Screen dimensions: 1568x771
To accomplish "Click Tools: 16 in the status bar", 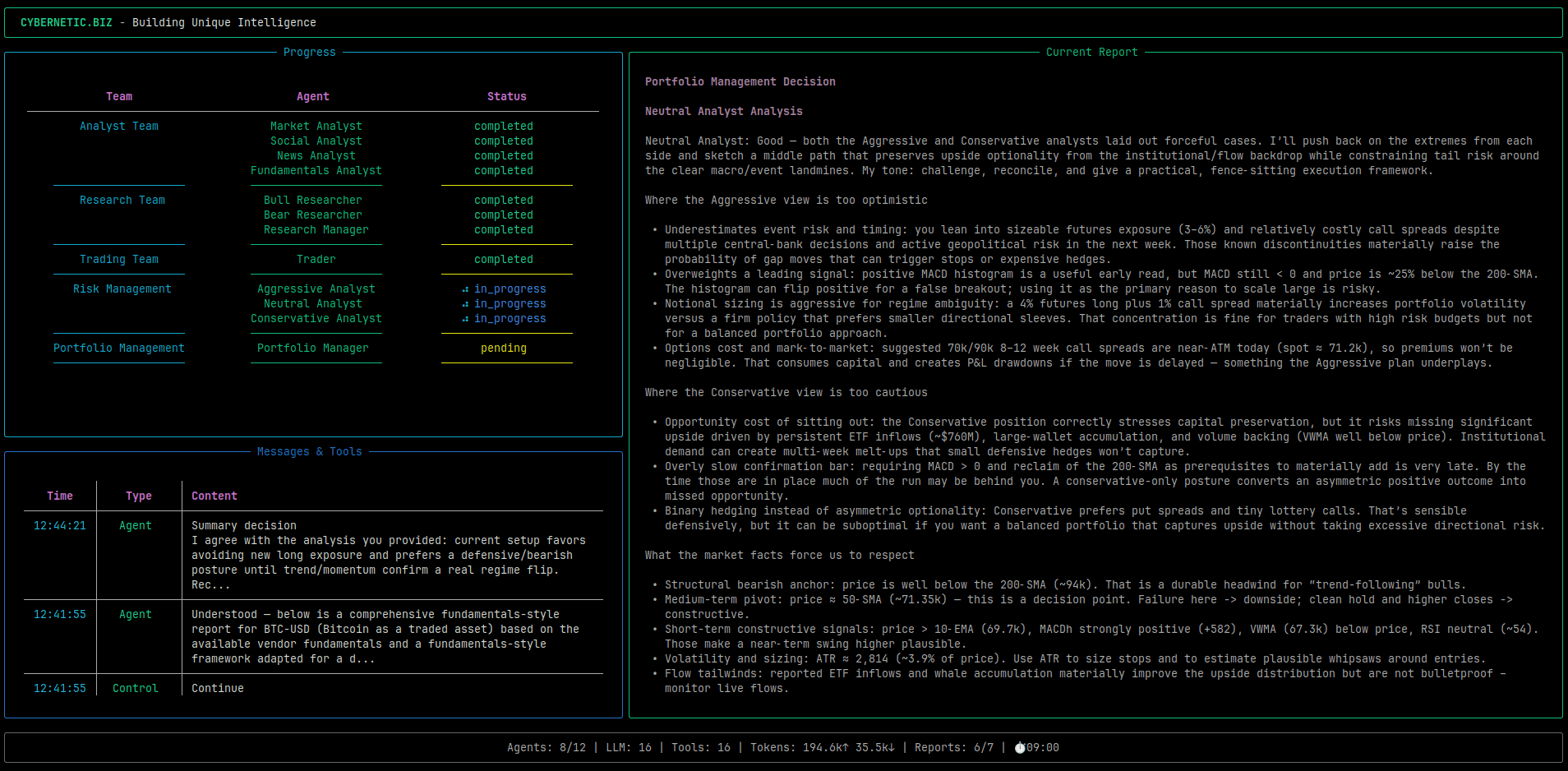I will (x=701, y=748).
